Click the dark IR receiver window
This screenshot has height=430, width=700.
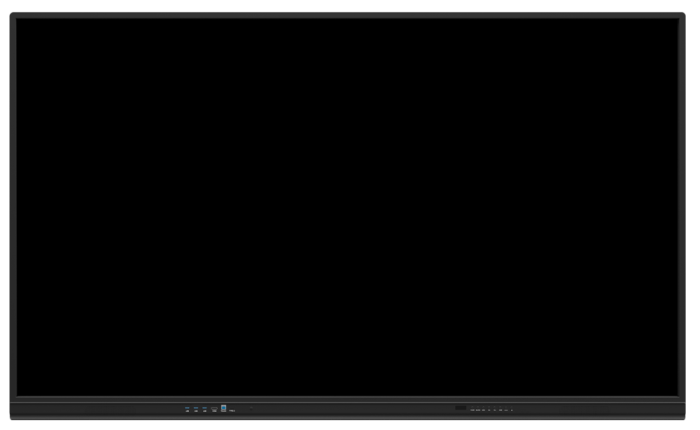point(461,408)
